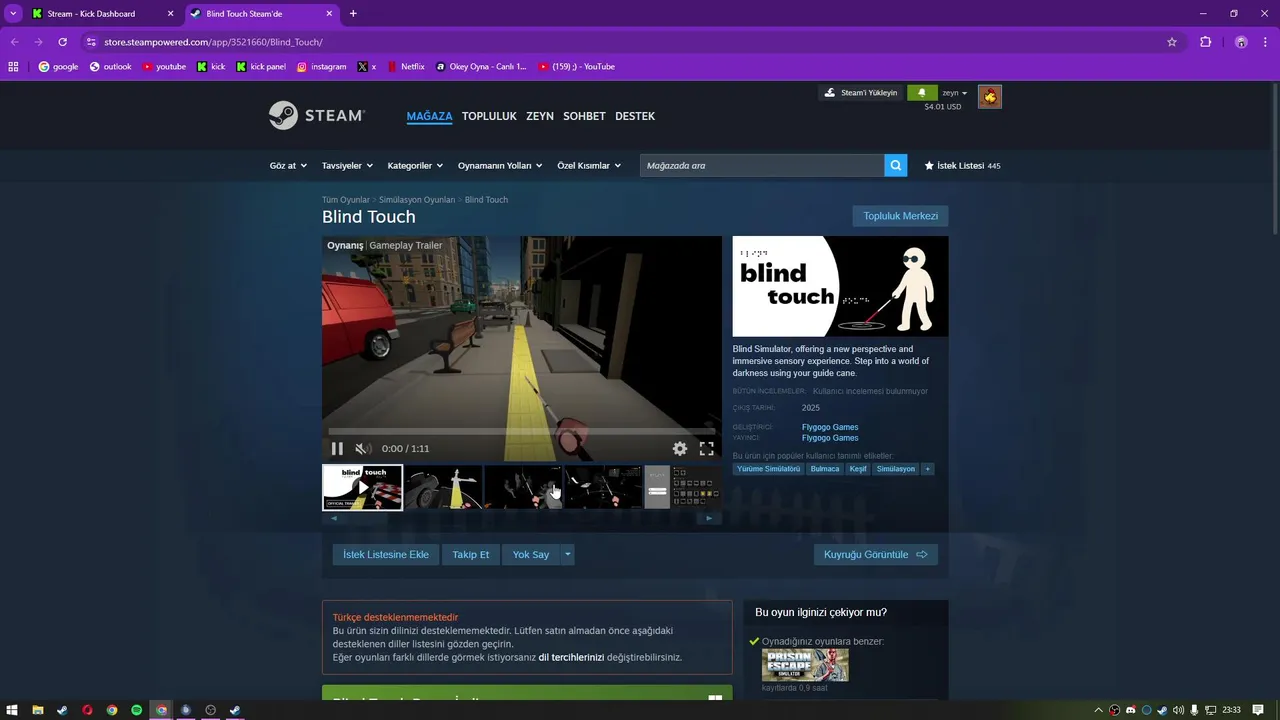Open the Prison Escape Simulator thumbnail

click(805, 665)
